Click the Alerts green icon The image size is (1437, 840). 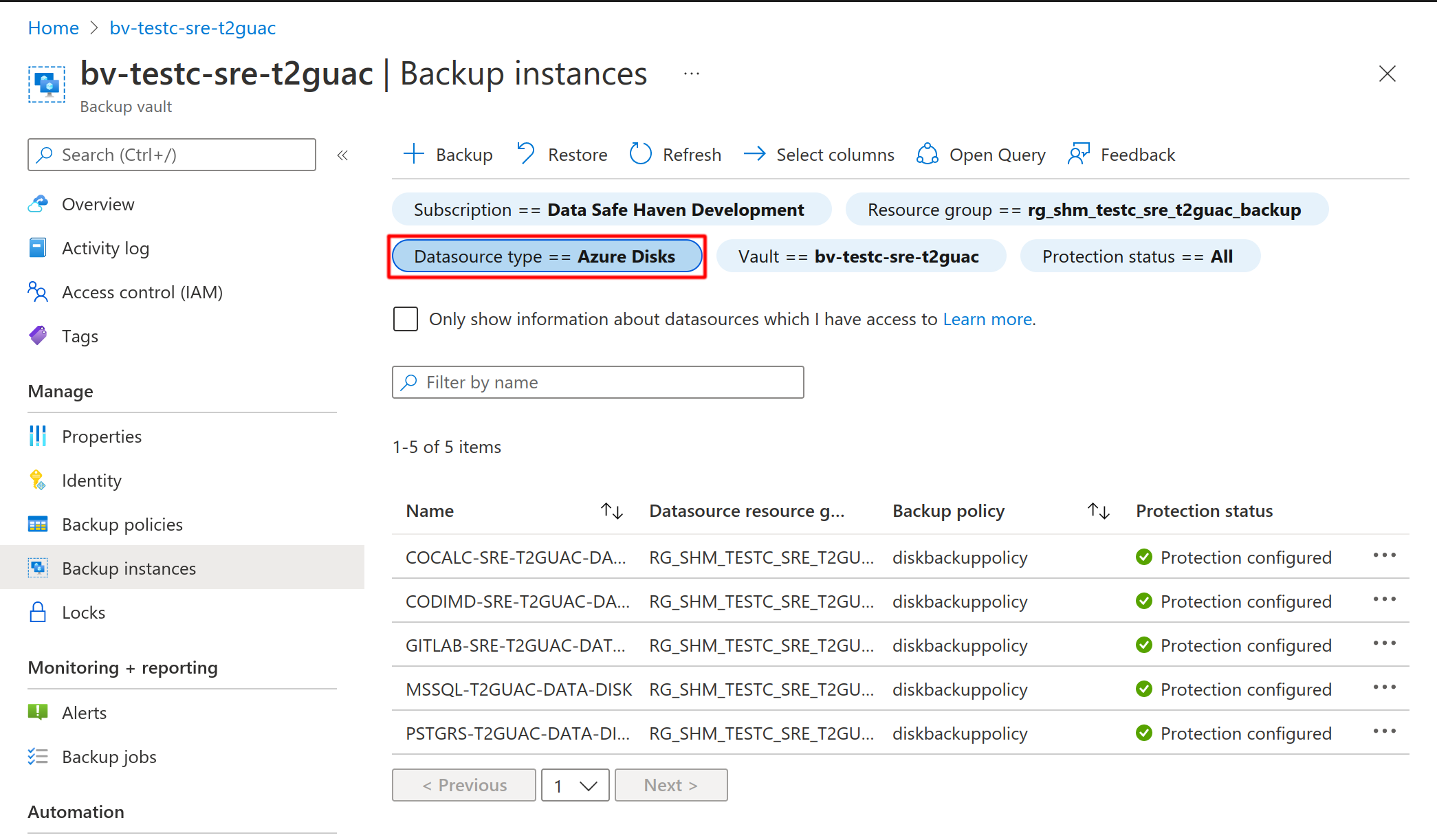tap(38, 712)
